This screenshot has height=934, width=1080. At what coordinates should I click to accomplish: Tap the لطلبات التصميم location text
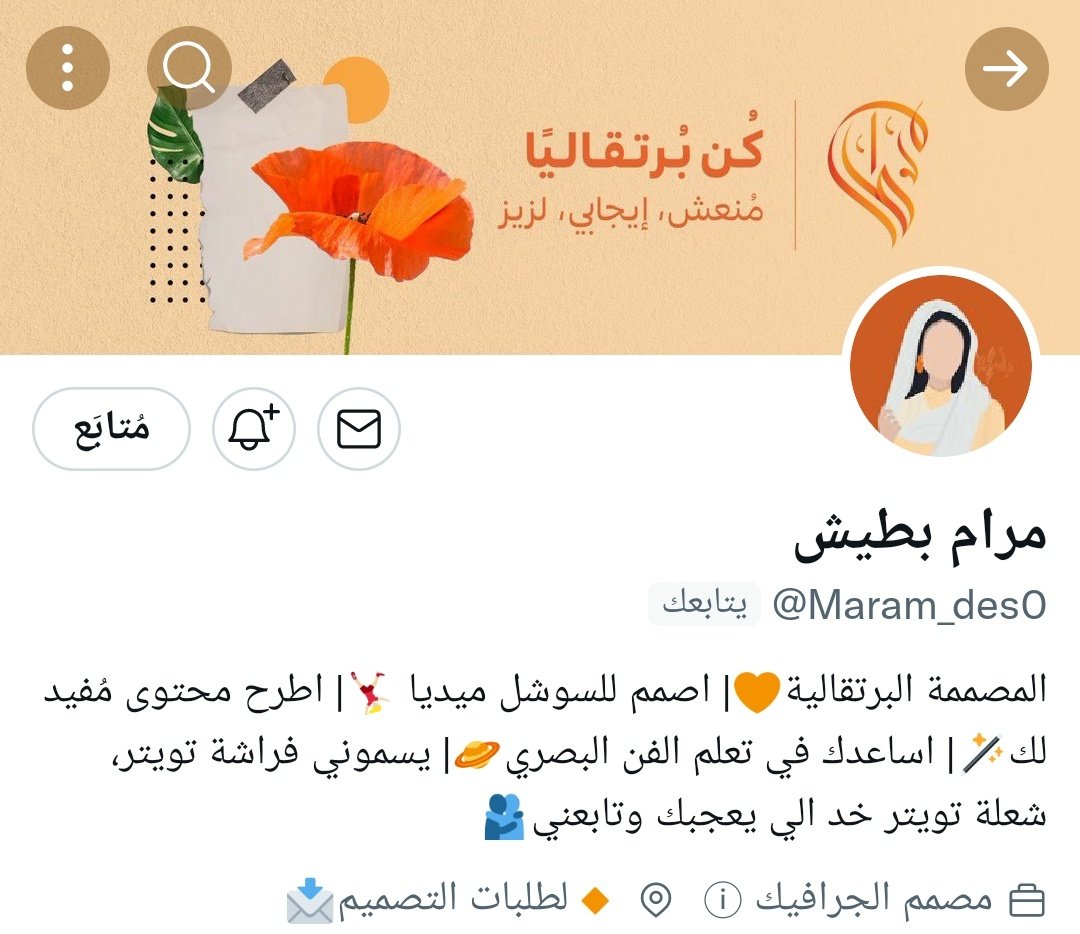pyautogui.click(x=453, y=898)
